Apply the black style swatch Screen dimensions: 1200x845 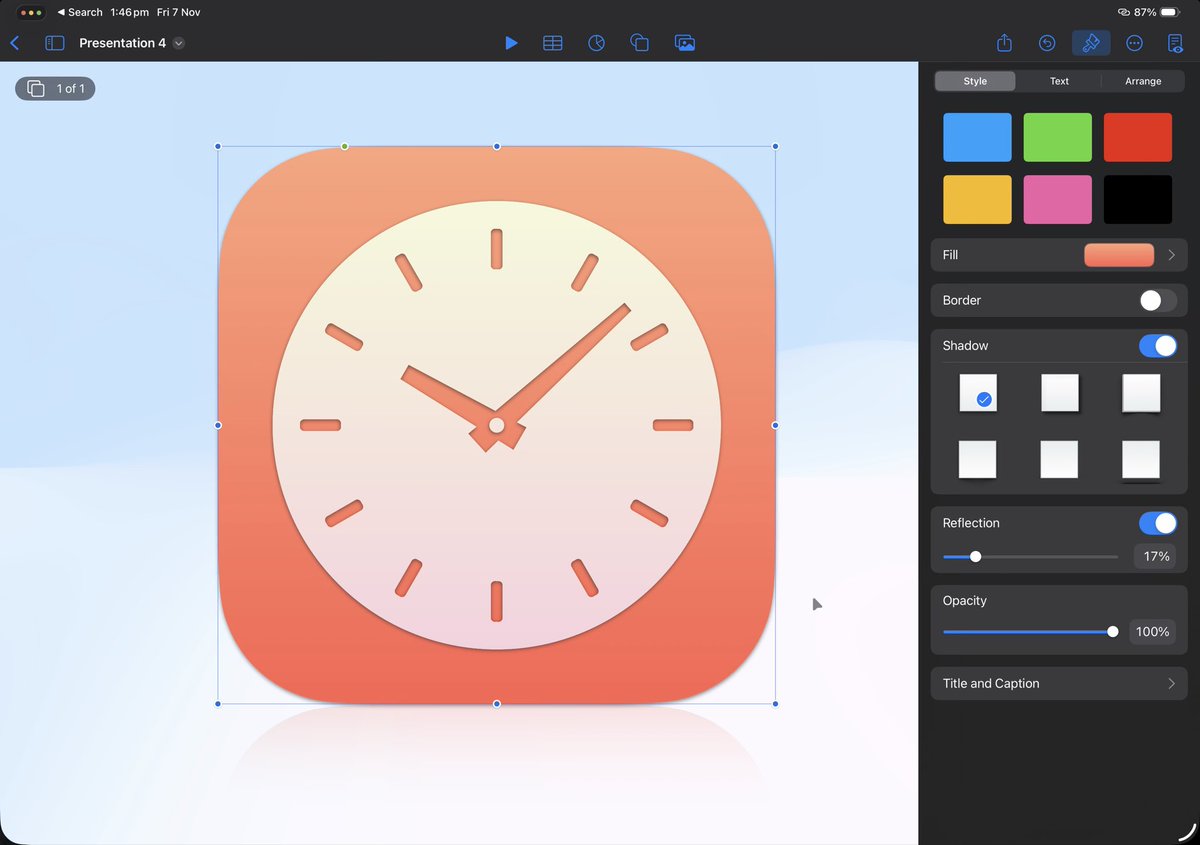pyautogui.click(x=1138, y=199)
